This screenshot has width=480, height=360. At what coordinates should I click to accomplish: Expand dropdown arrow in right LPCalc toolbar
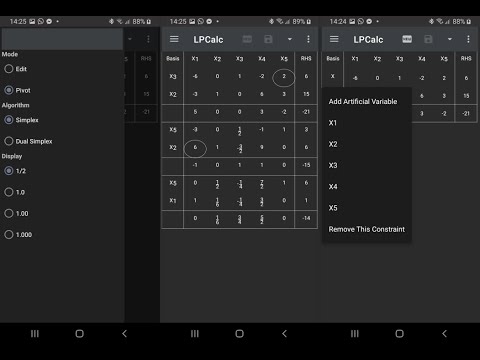(450, 39)
